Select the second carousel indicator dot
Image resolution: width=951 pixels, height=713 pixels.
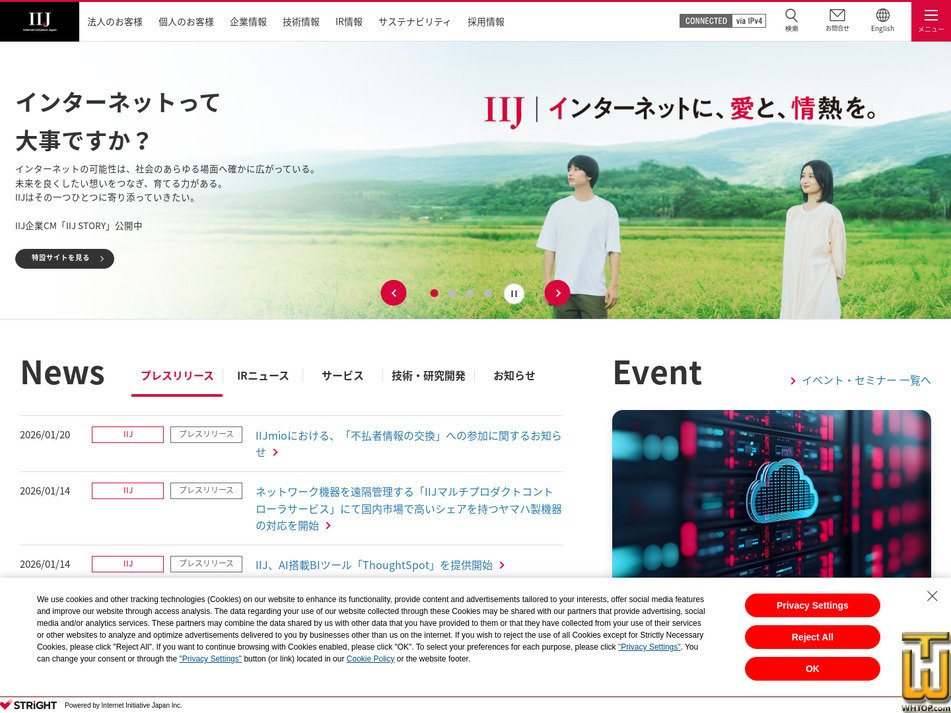tap(452, 292)
